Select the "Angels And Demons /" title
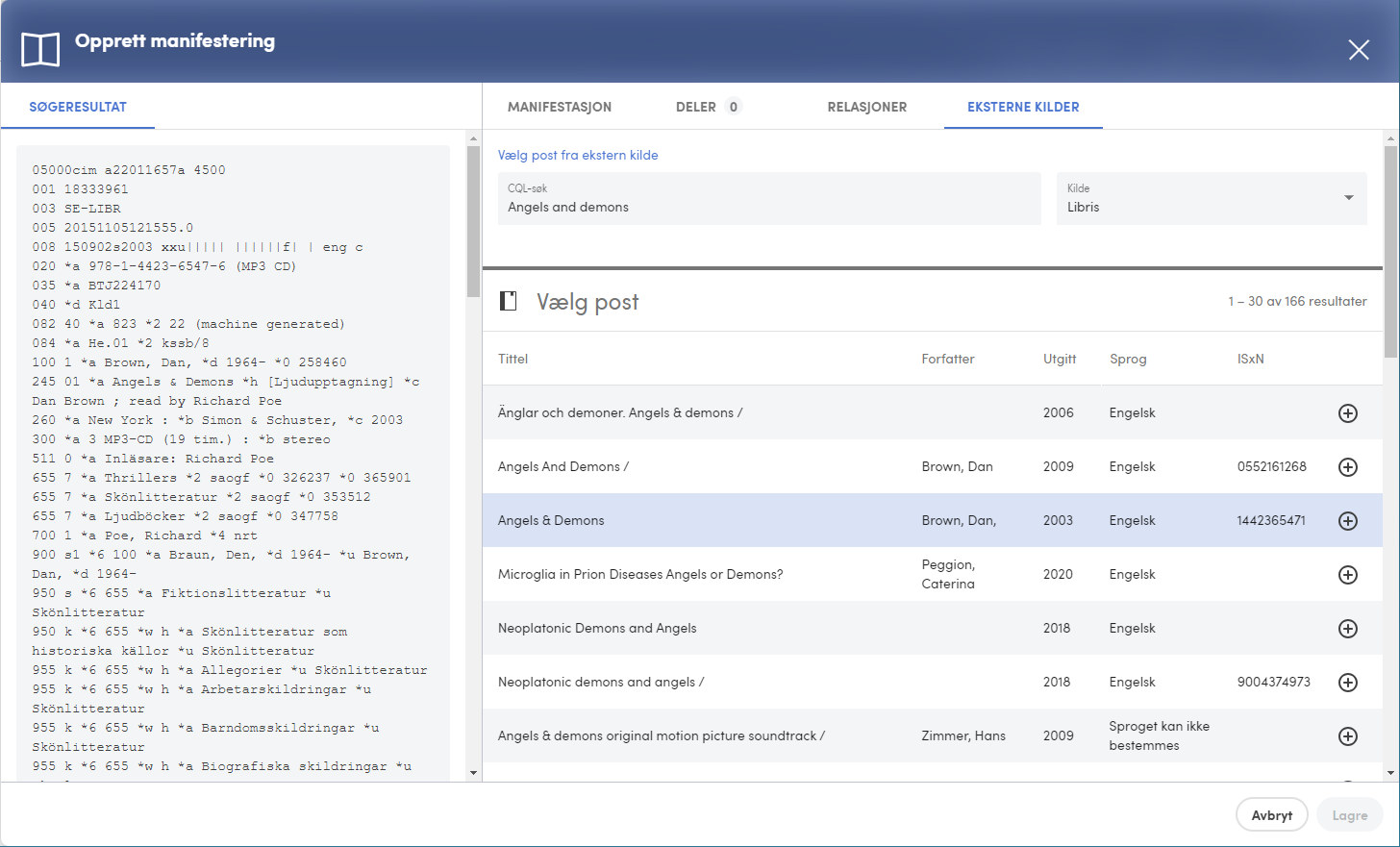The height and width of the screenshot is (847, 1400). [563, 466]
